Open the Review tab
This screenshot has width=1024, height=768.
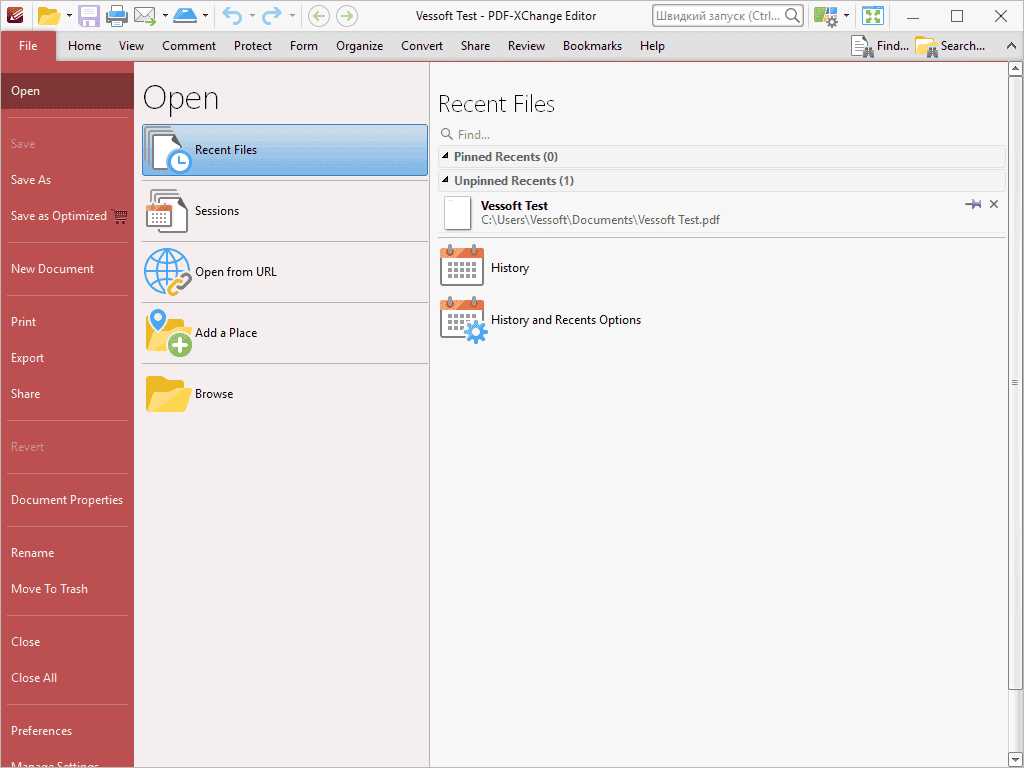[526, 46]
